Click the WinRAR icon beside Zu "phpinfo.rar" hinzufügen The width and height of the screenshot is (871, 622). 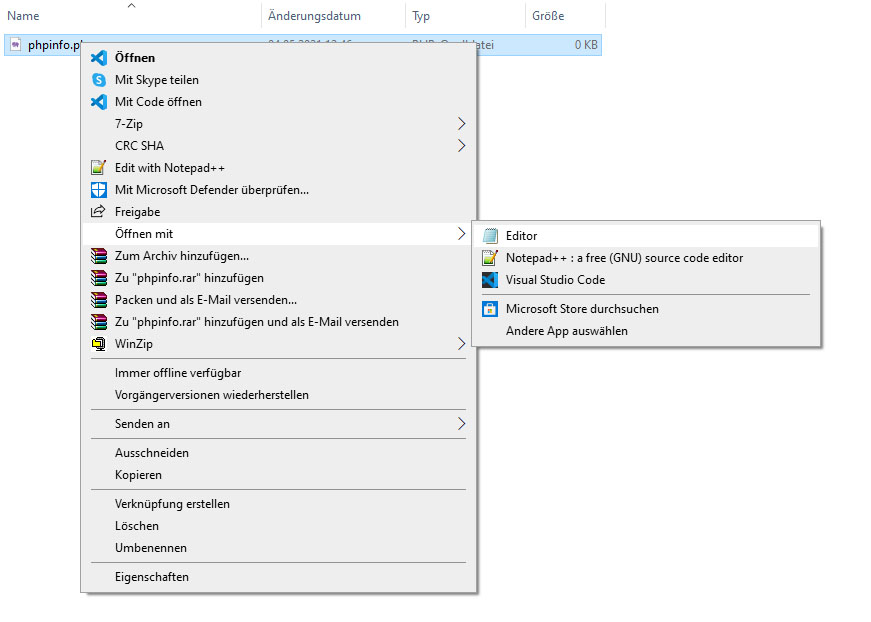click(x=99, y=278)
